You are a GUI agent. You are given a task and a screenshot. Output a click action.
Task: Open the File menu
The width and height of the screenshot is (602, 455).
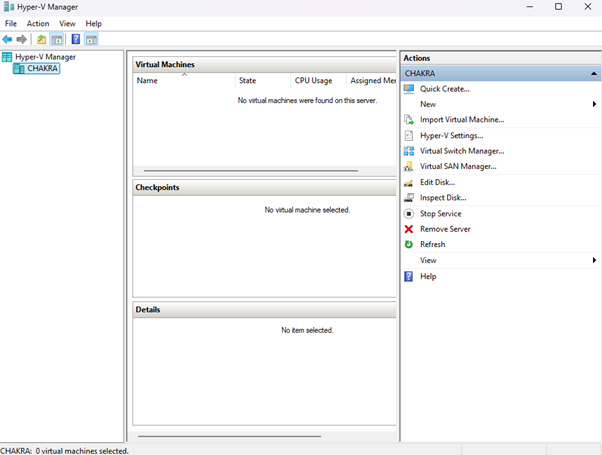[x=11, y=23]
